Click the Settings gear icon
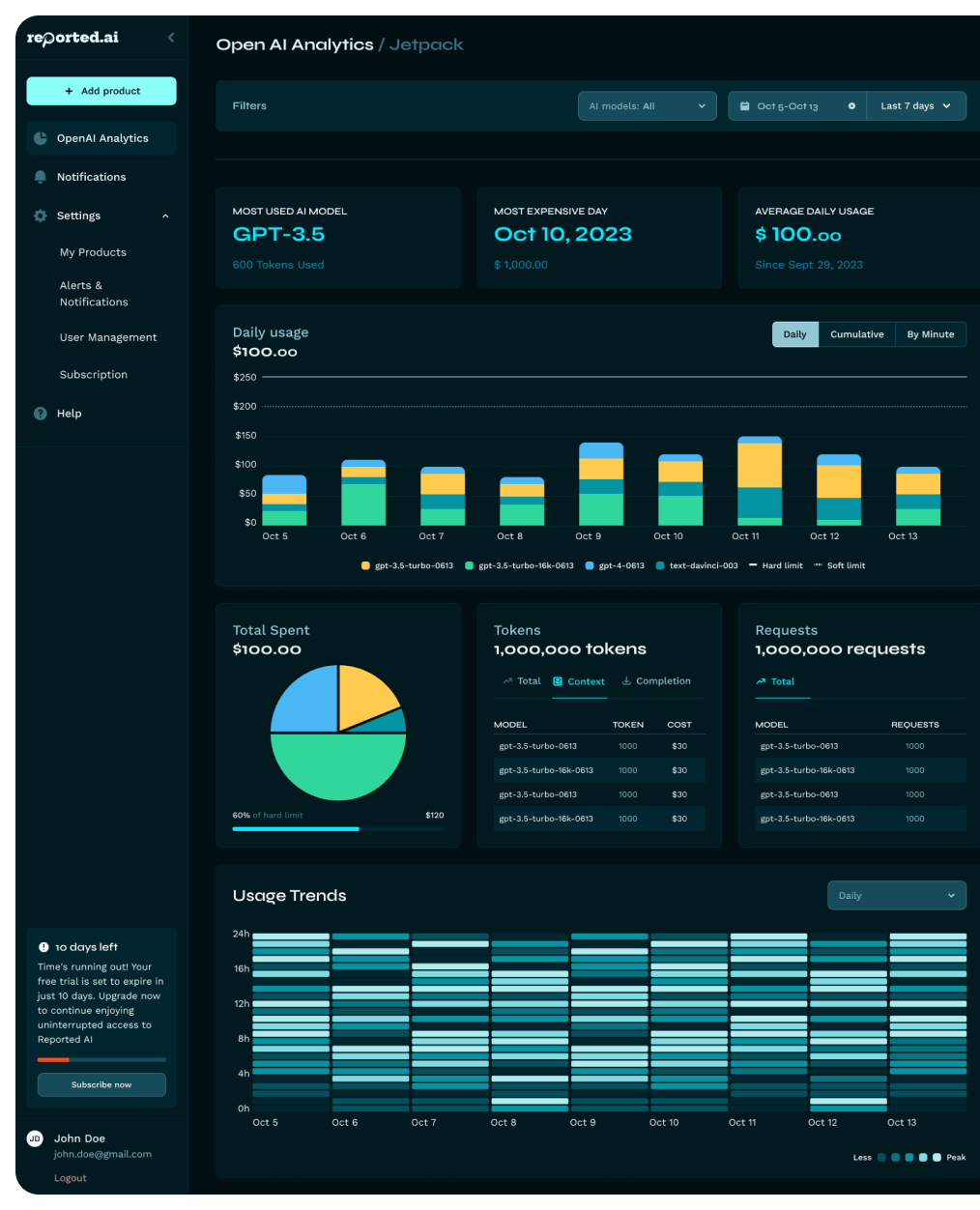 tap(41, 216)
